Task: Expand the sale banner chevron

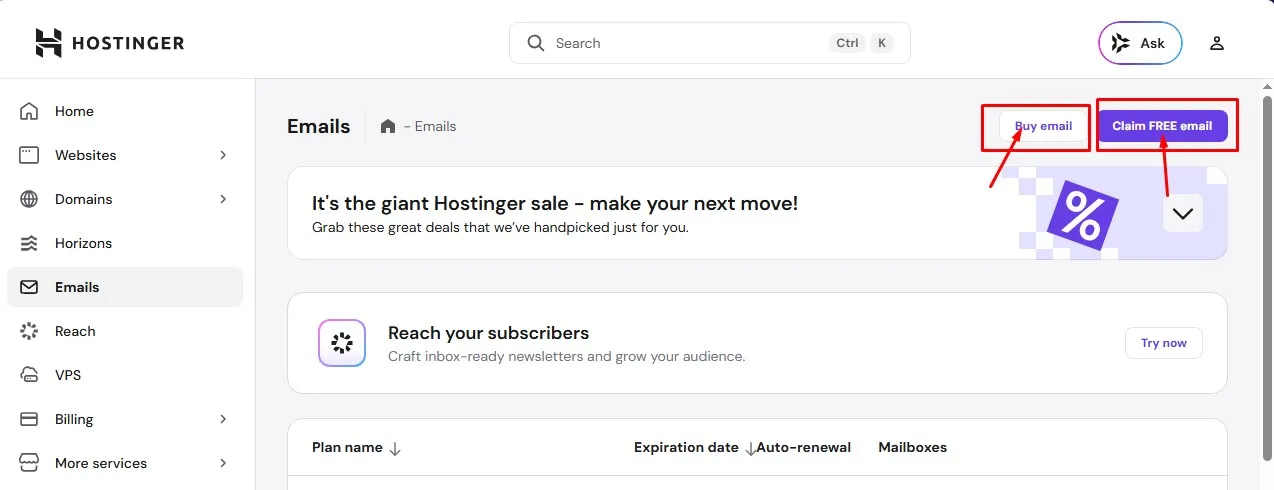Action: tap(1183, 213)
